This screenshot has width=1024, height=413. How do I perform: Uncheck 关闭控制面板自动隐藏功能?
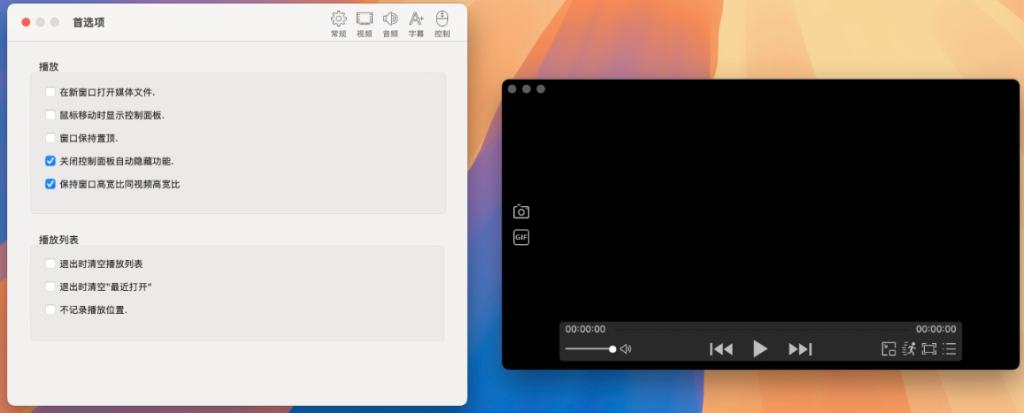50,161
